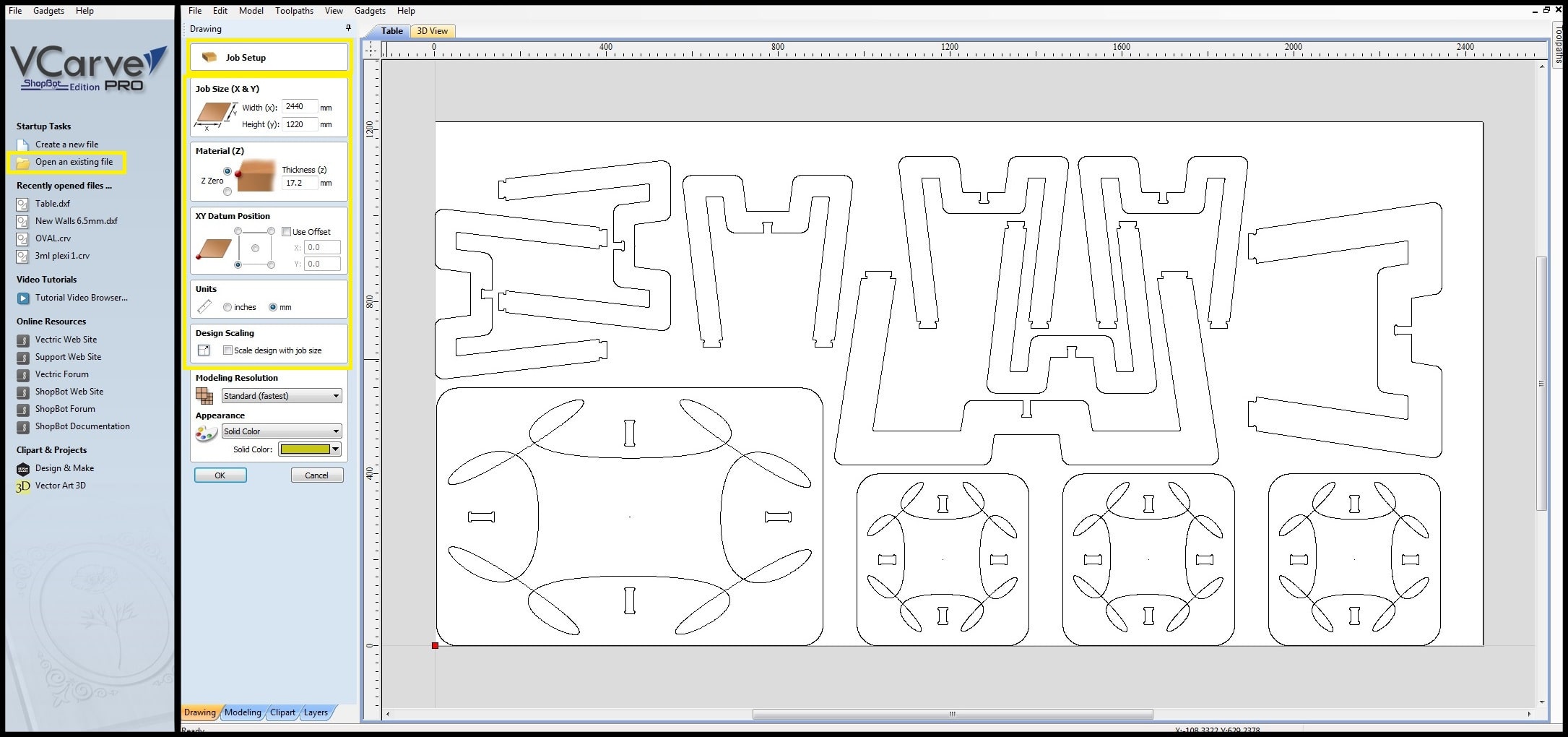
Task: Open ShopBot Documentation
Action: click(82, 426)
